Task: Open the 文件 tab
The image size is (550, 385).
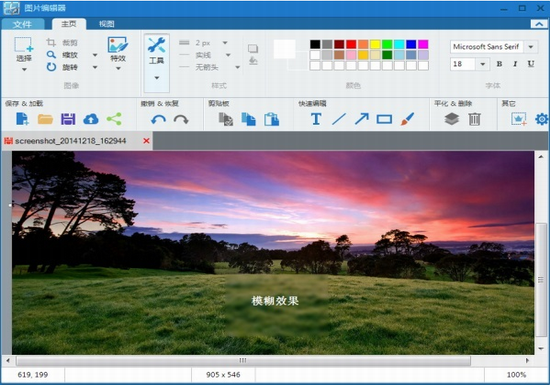Action: 22,24
